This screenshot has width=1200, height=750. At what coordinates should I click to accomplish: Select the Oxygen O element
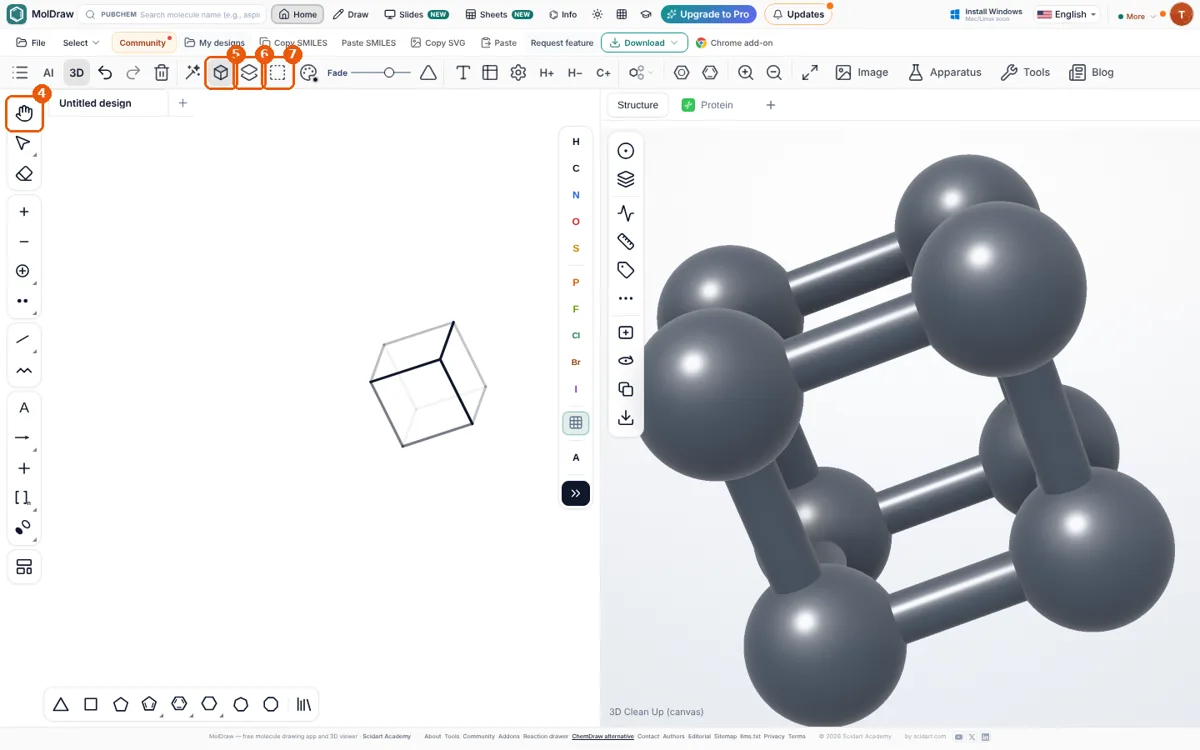576,222
